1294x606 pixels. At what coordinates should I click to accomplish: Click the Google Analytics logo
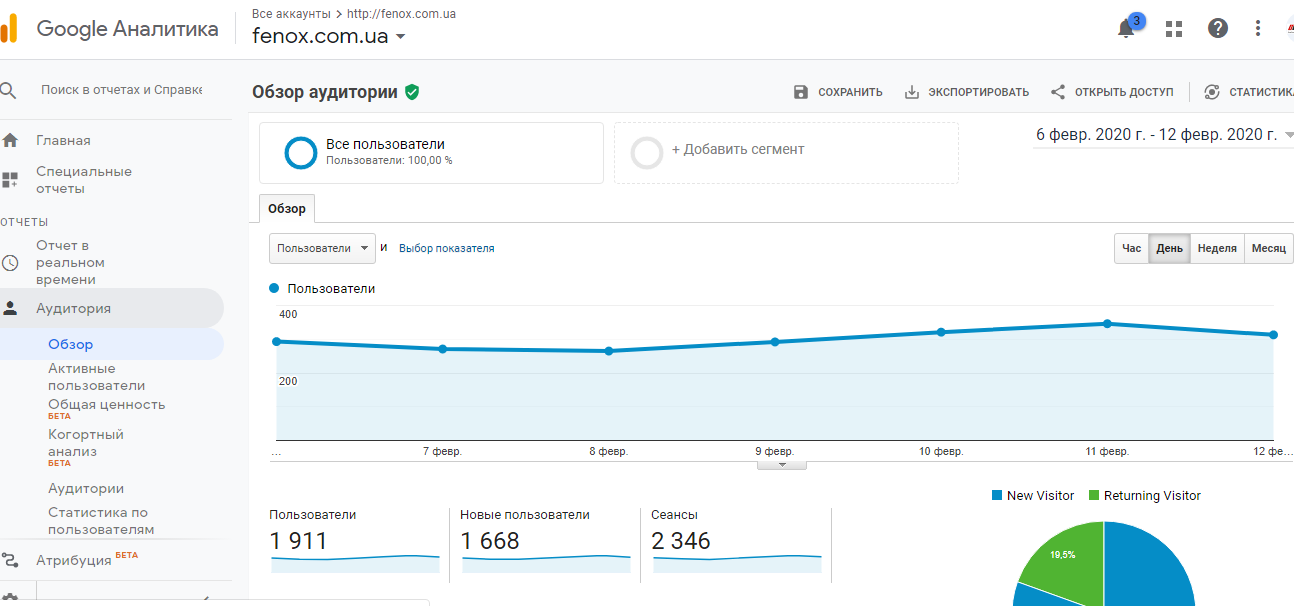pos(9,28)
